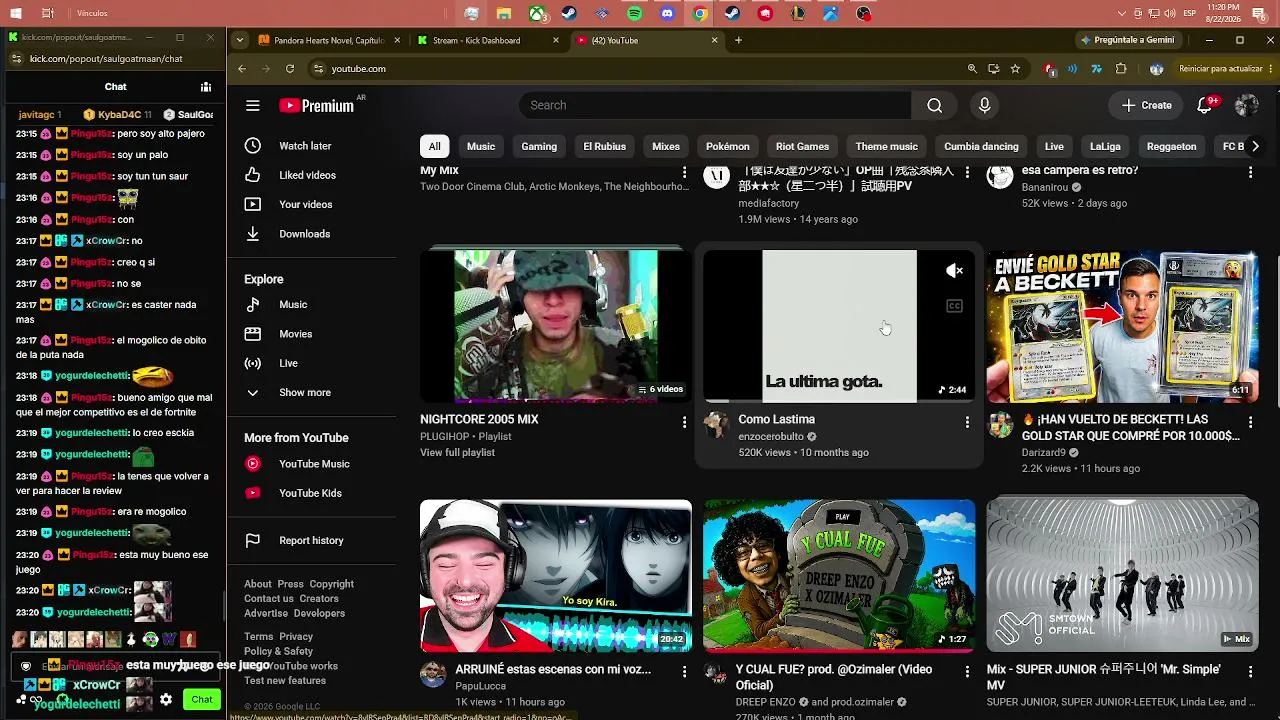Viewport: 1280px width, 720px height.
Task: Unmute the Como Lastima video preview
Action: tap(955, 271)
